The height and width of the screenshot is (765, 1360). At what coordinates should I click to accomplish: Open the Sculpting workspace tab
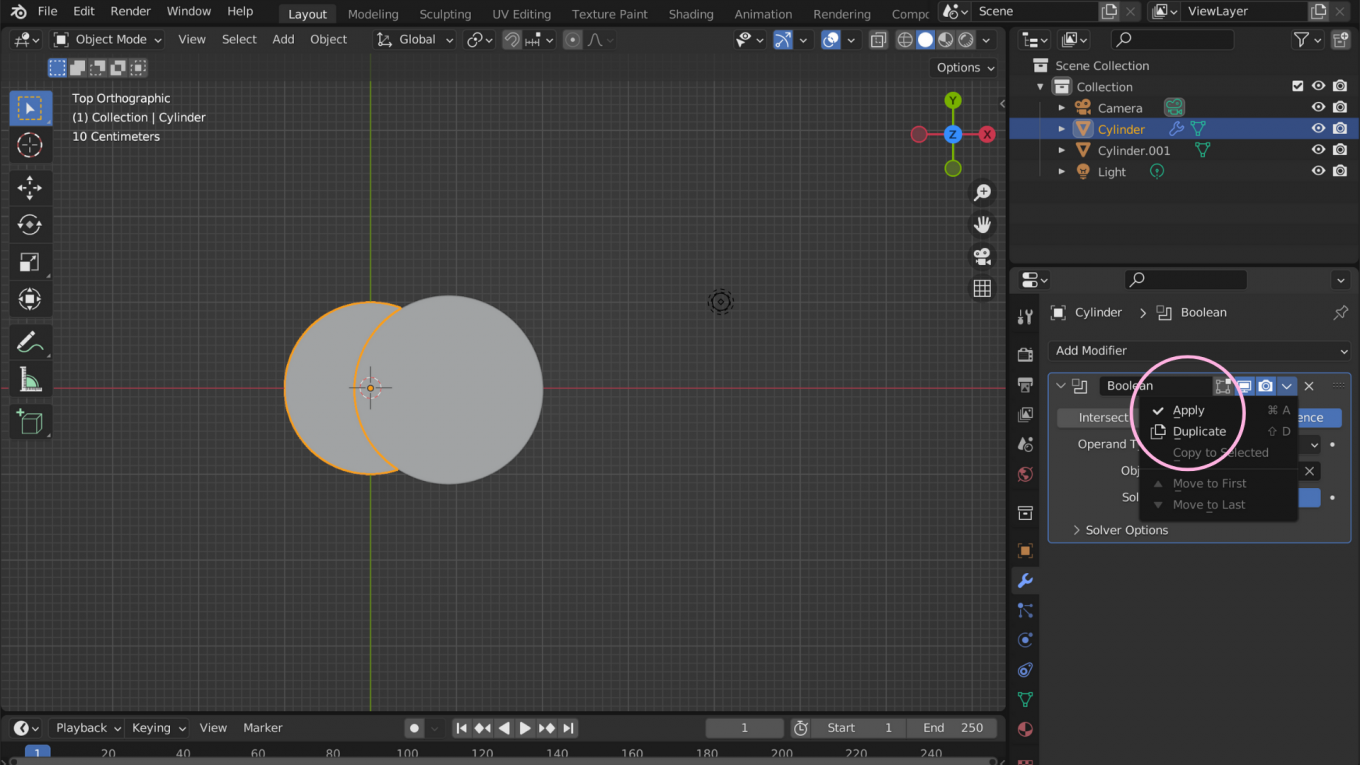tap(444, 14)
